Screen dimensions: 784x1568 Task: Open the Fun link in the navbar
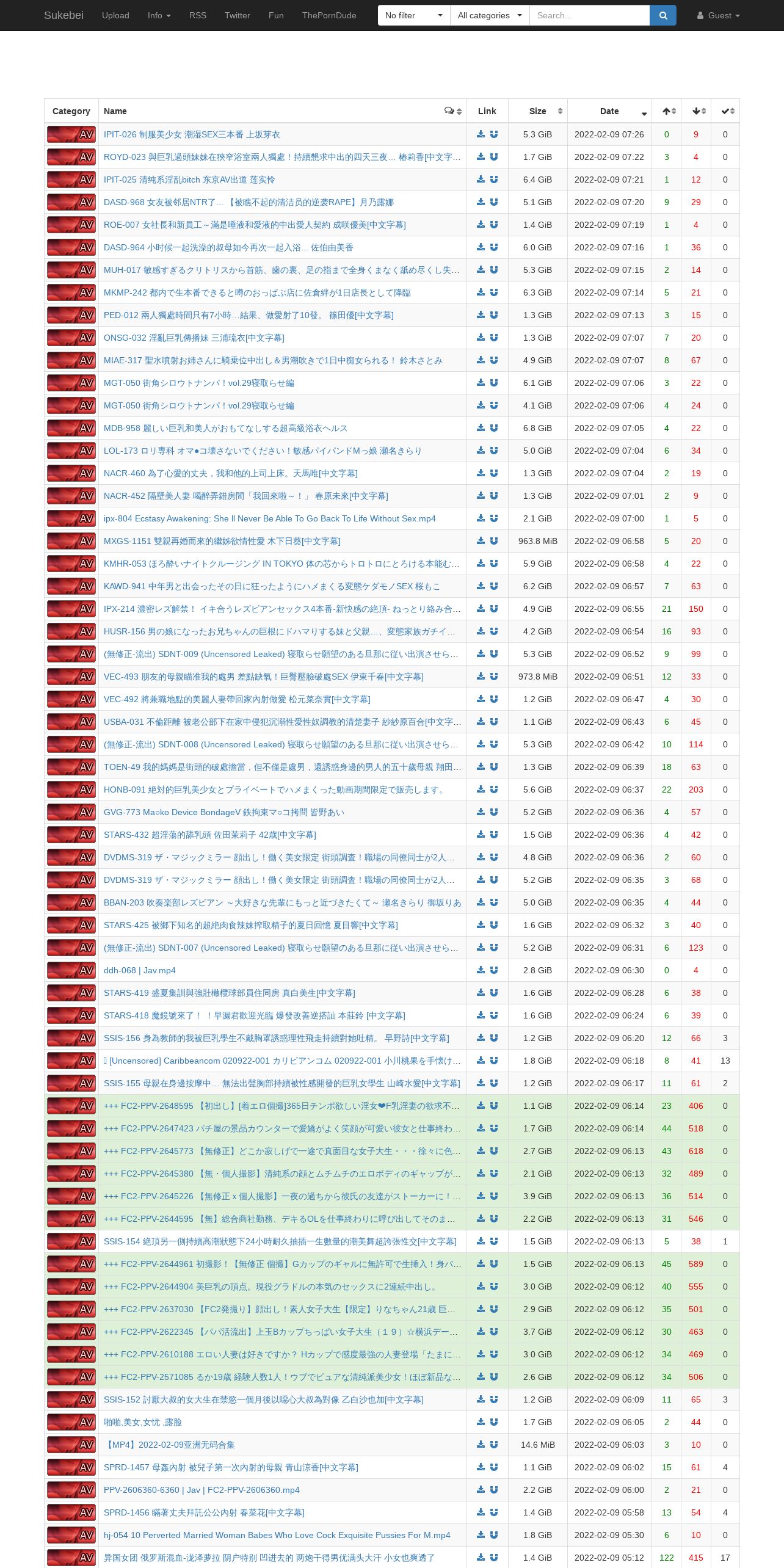click(276, 15)
